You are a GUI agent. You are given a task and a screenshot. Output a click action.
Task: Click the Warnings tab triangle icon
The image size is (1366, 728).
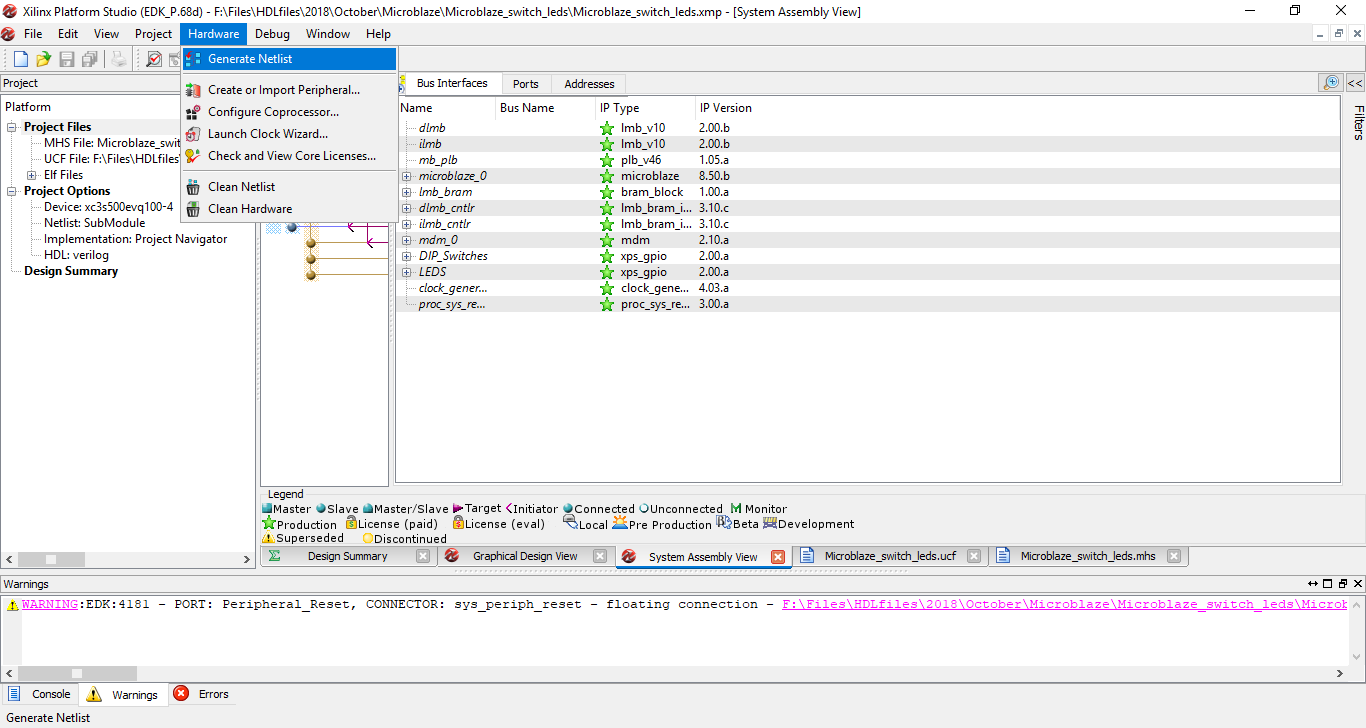[x=94, y=694]
